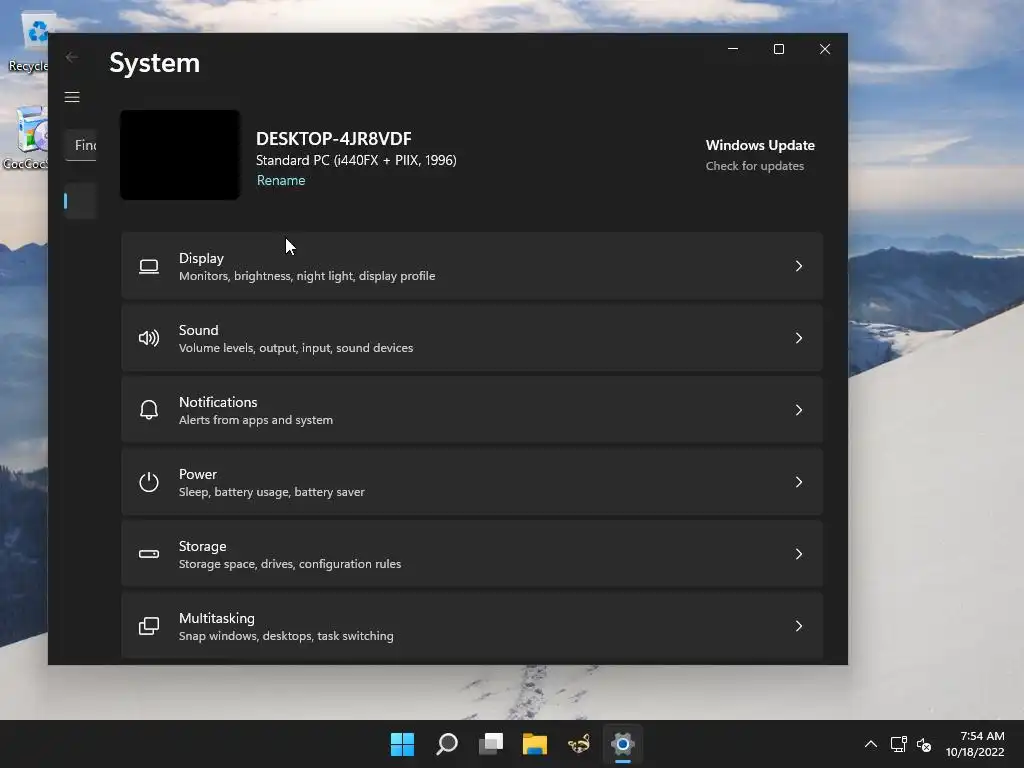
Task: Select Snap windows, desktops, task switching
Action: (286, 635)
